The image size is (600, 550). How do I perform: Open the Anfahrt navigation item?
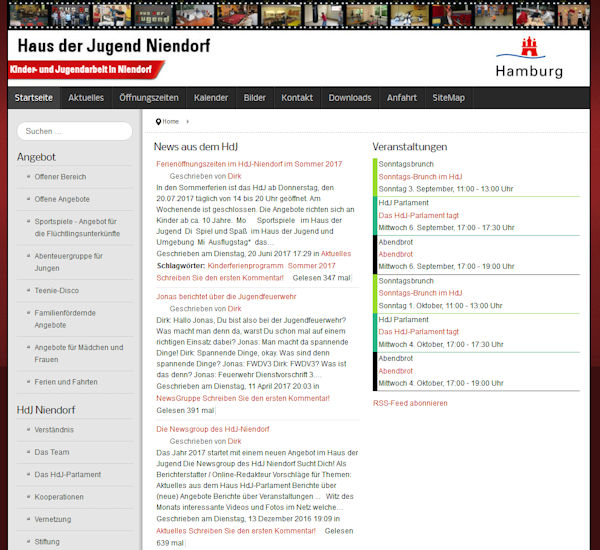(402, 98)
